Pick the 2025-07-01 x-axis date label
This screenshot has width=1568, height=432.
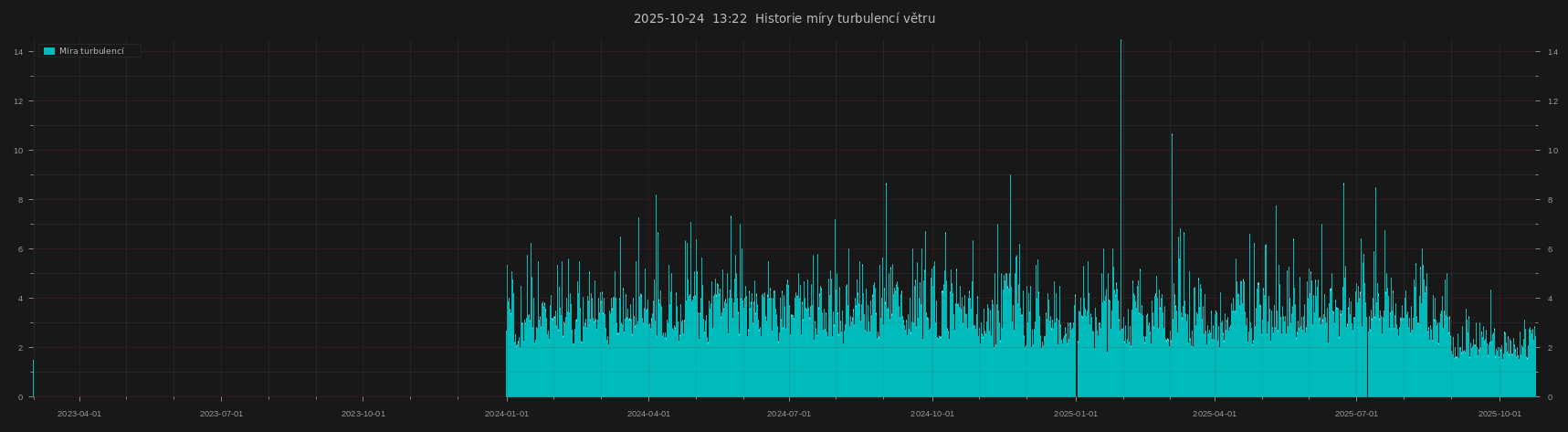(1356, 414)
